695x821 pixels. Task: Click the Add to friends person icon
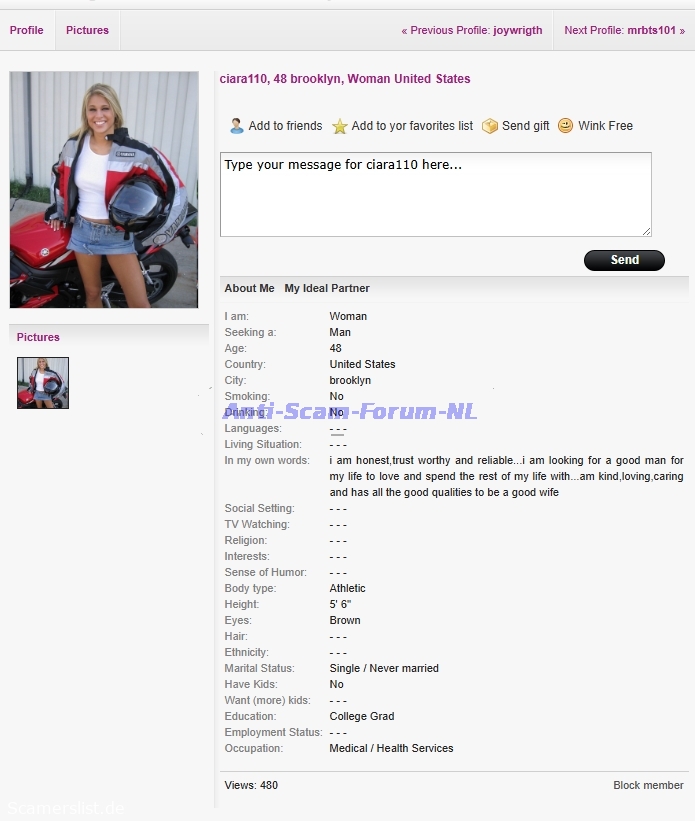pos(237,126)
